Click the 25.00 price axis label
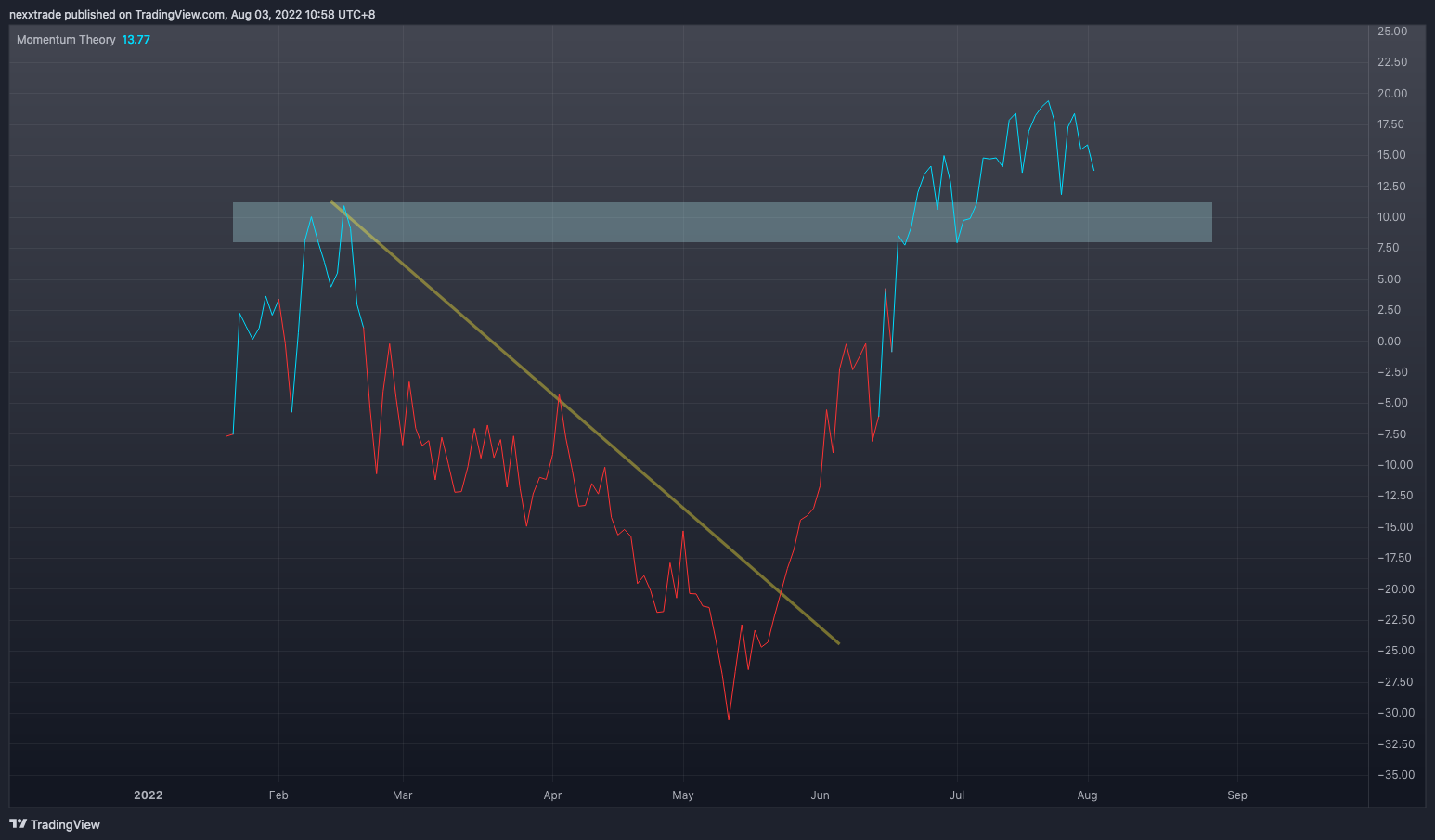1435x840 pixels. 1392,32
